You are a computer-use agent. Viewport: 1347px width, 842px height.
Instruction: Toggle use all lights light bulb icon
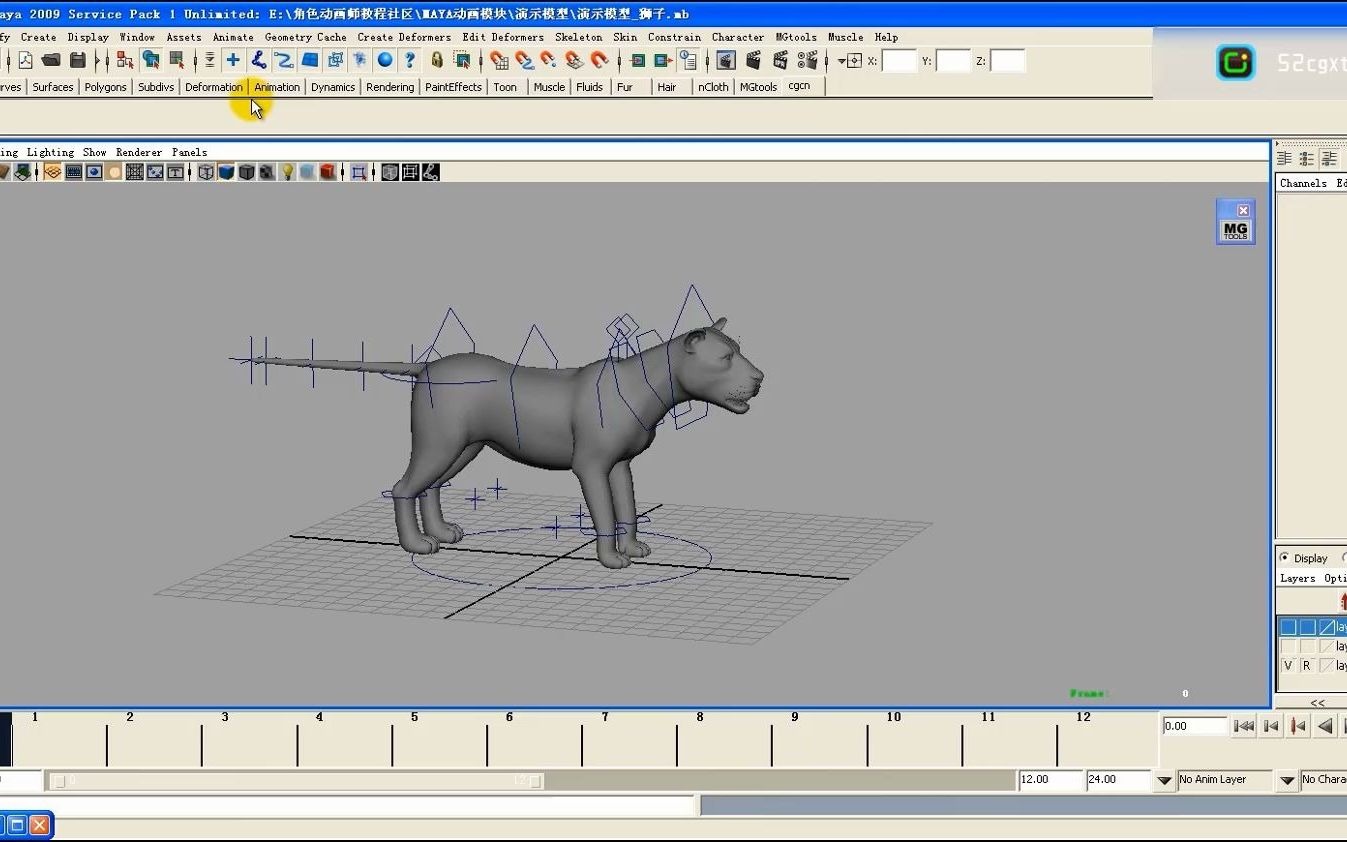287,172
